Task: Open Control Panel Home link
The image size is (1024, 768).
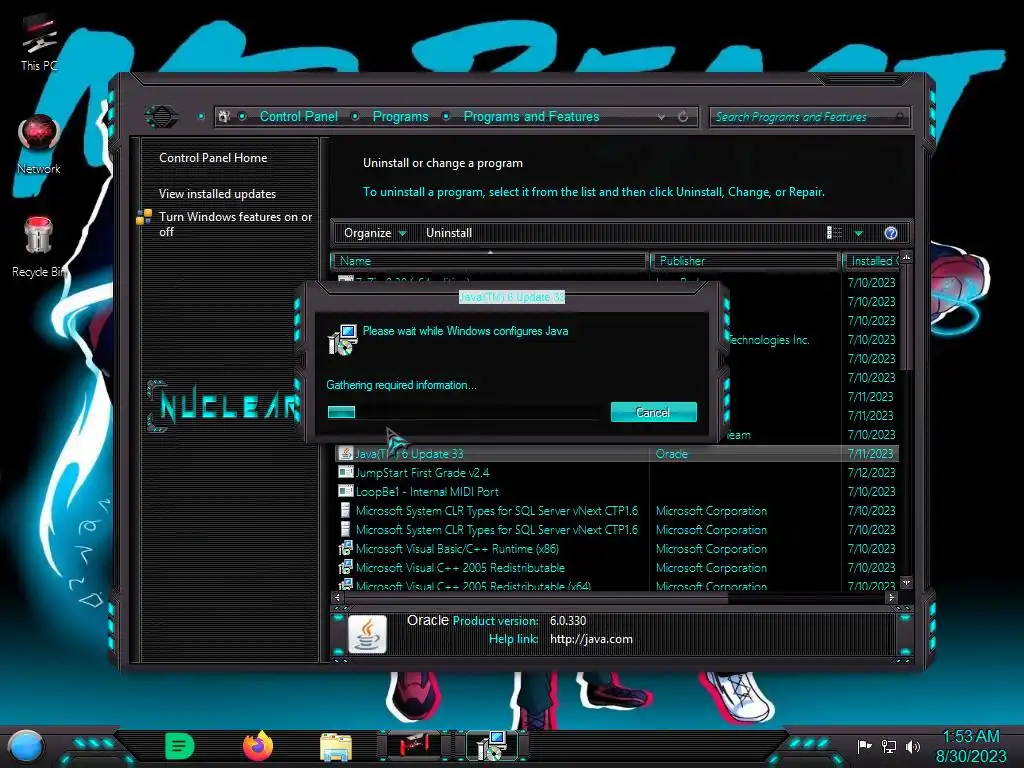Action: [x=213, y=157]
